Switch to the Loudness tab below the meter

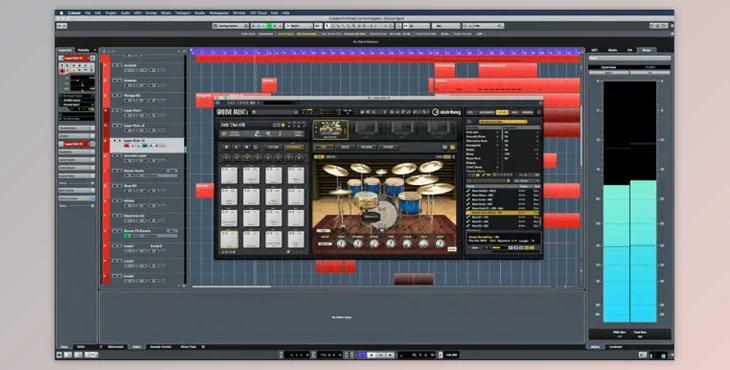tap(616, 347)
